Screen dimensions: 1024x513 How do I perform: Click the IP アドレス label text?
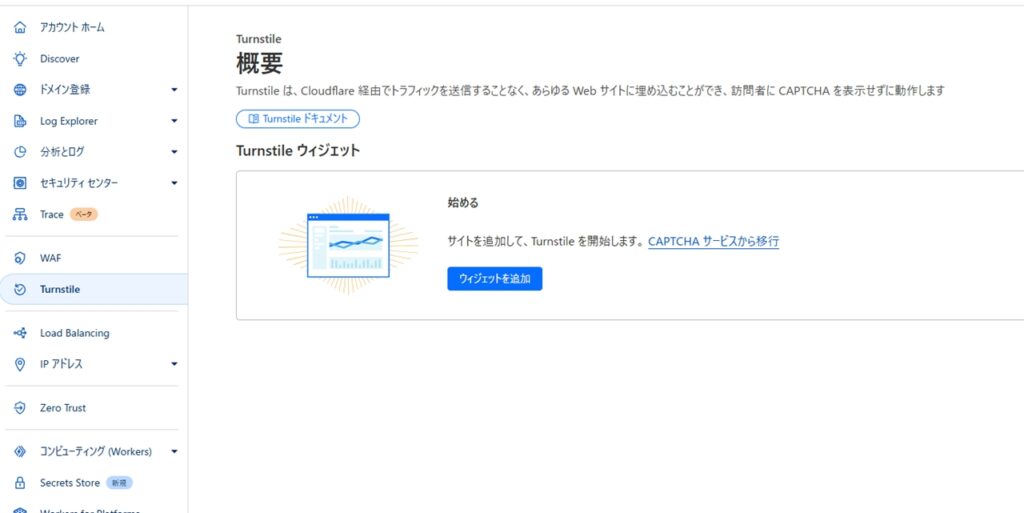(x=61, y=364)
